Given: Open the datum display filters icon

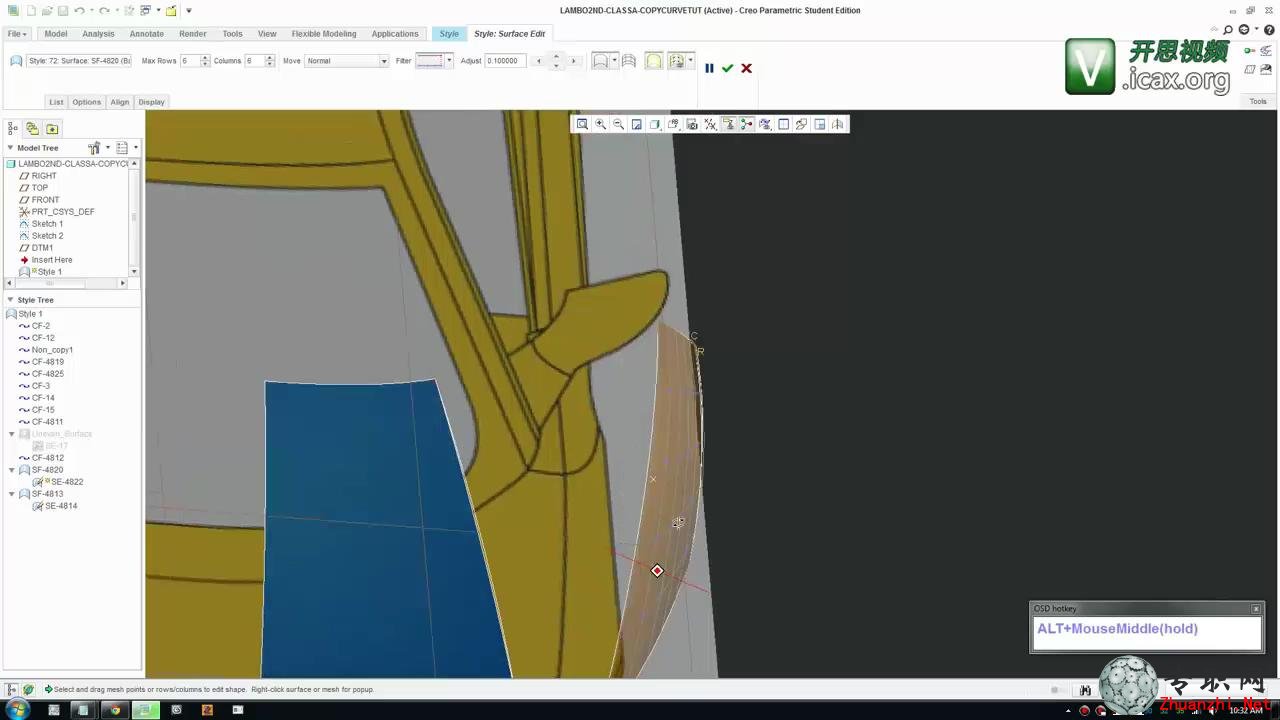Looking at the screenshot, I should [710, 124].
